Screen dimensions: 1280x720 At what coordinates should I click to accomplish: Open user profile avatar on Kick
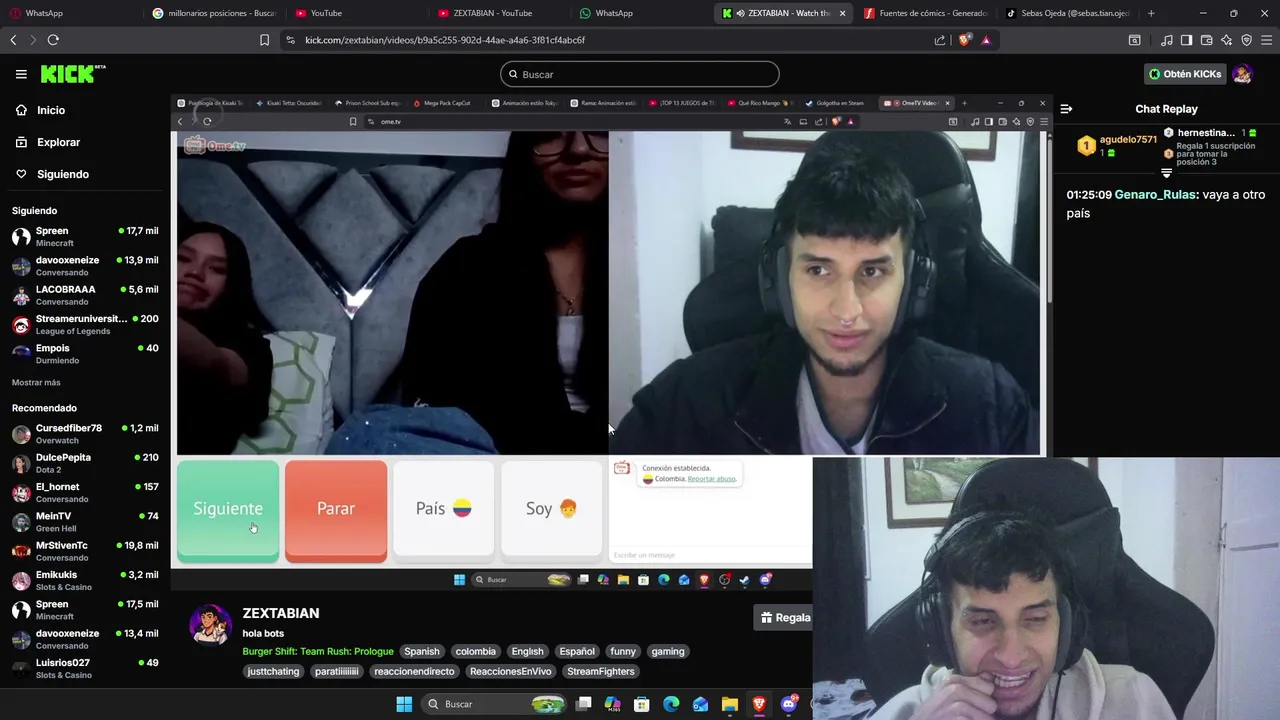(1242, 74)
